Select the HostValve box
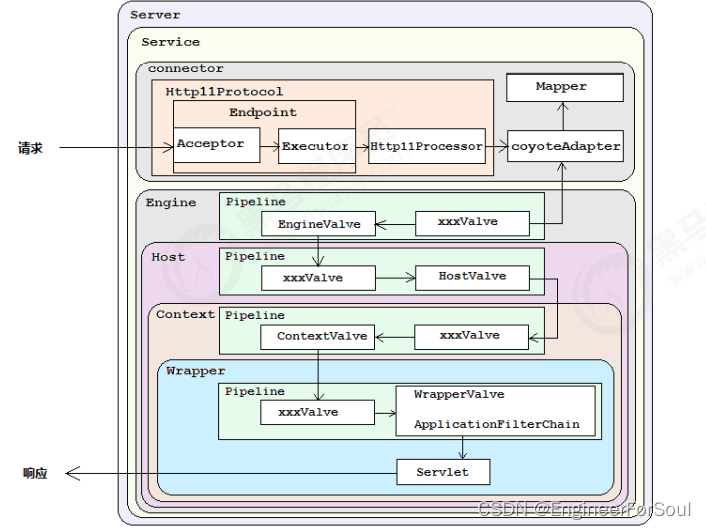This screenshot has height=529, width=706. (x=472, y=278)
